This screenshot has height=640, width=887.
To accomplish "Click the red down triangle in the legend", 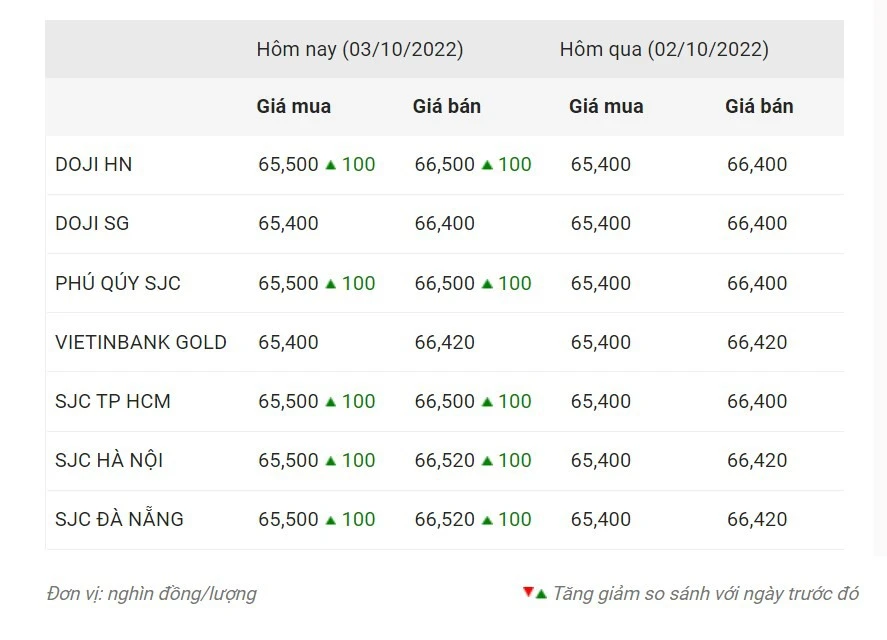I will (528, 592).
